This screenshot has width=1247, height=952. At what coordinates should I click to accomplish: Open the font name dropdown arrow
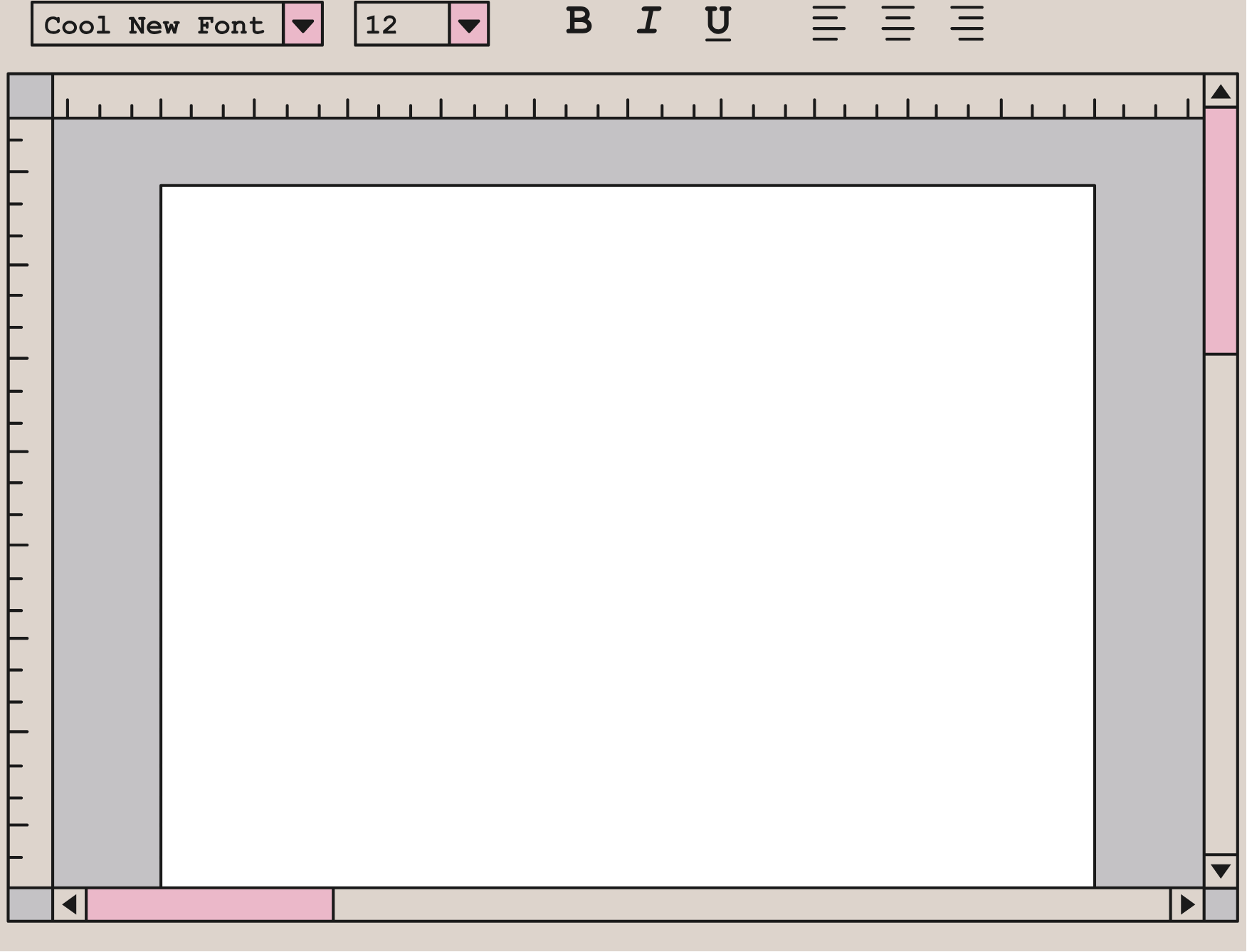pyautogui.click(x=303, y=25)
